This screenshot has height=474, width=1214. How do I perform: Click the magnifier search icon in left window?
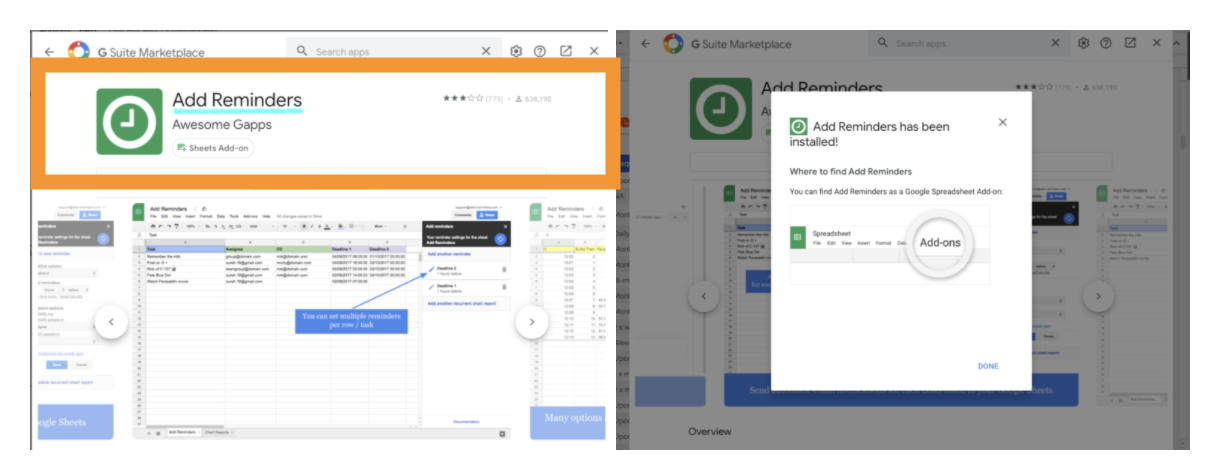(302, 51)
